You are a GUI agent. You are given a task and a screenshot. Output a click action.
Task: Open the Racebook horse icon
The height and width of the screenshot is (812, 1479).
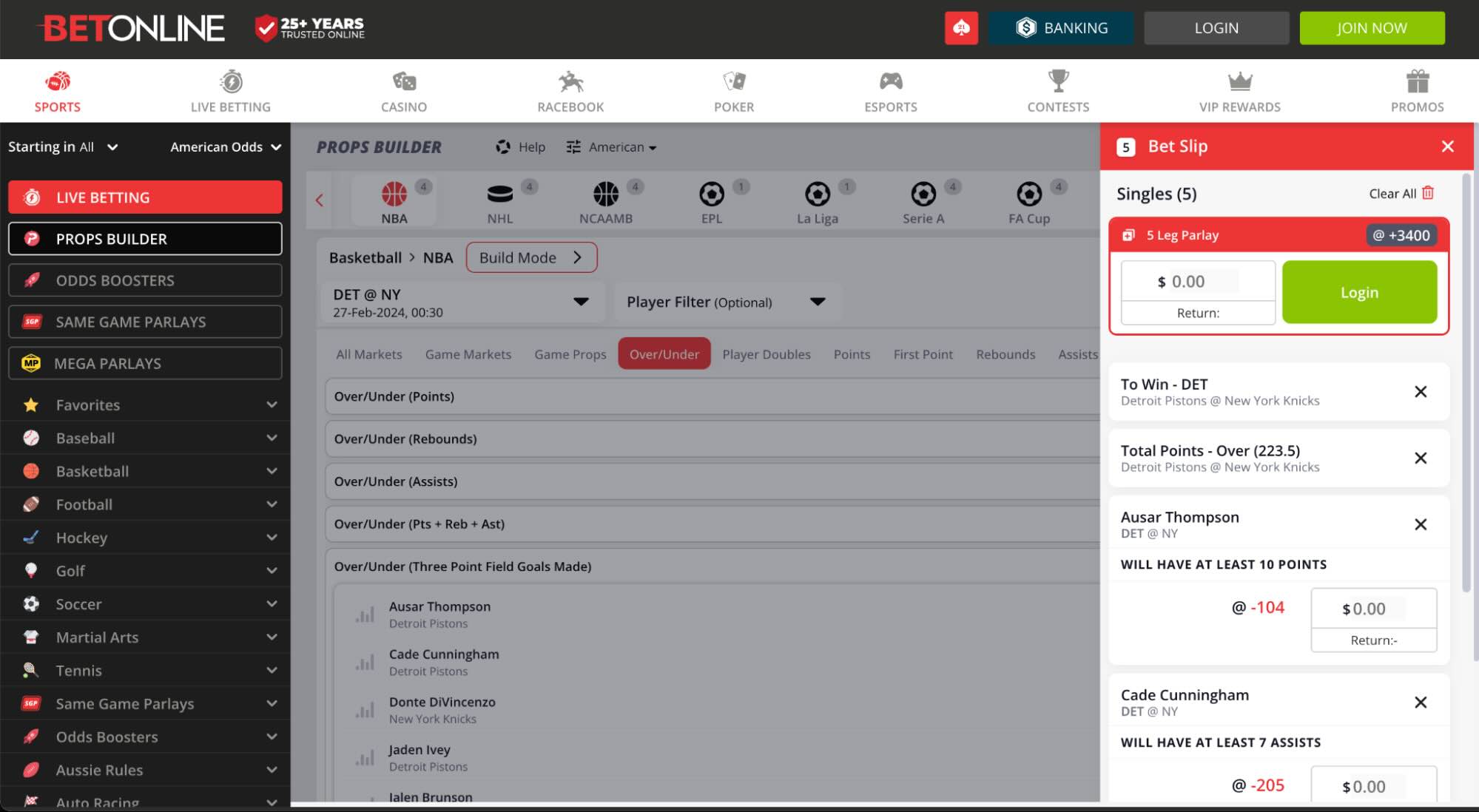tap(570, 81)
